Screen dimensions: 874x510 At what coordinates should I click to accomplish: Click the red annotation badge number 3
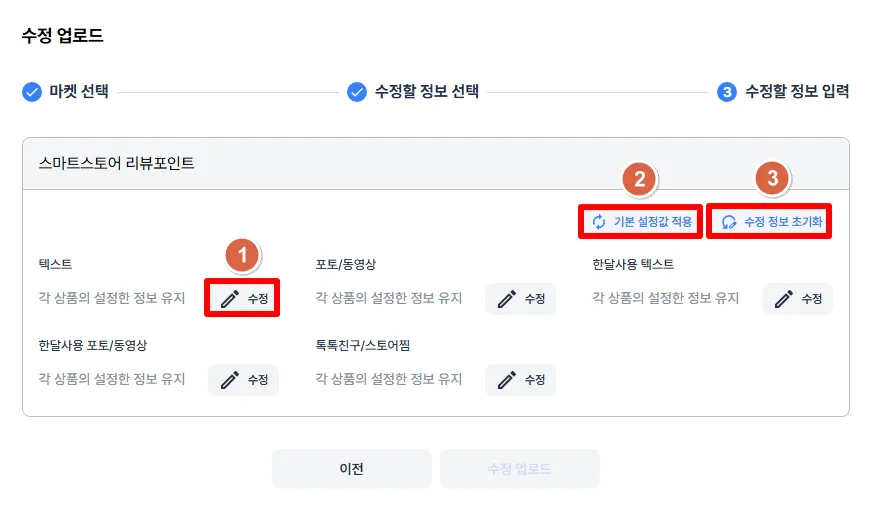pyautogui.click(x=770, y=180)
